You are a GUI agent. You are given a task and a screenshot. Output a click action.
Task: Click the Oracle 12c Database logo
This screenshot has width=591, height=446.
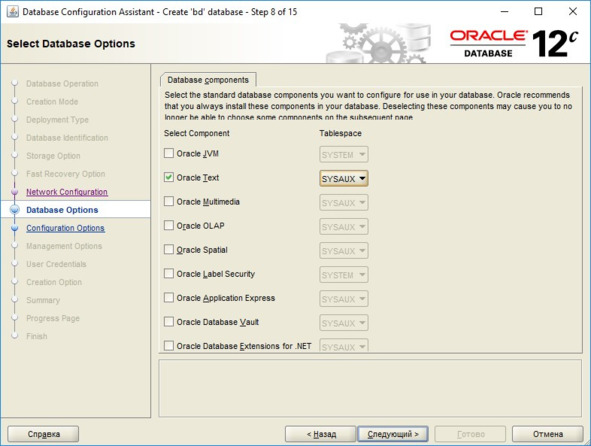click(x=514, y=44)
